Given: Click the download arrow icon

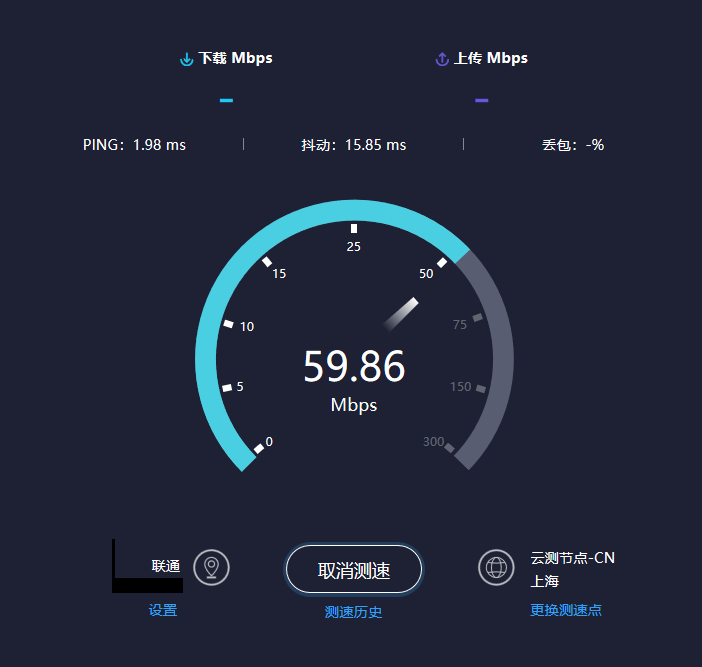Looking at the screenshot, I should tap(186, 59).
